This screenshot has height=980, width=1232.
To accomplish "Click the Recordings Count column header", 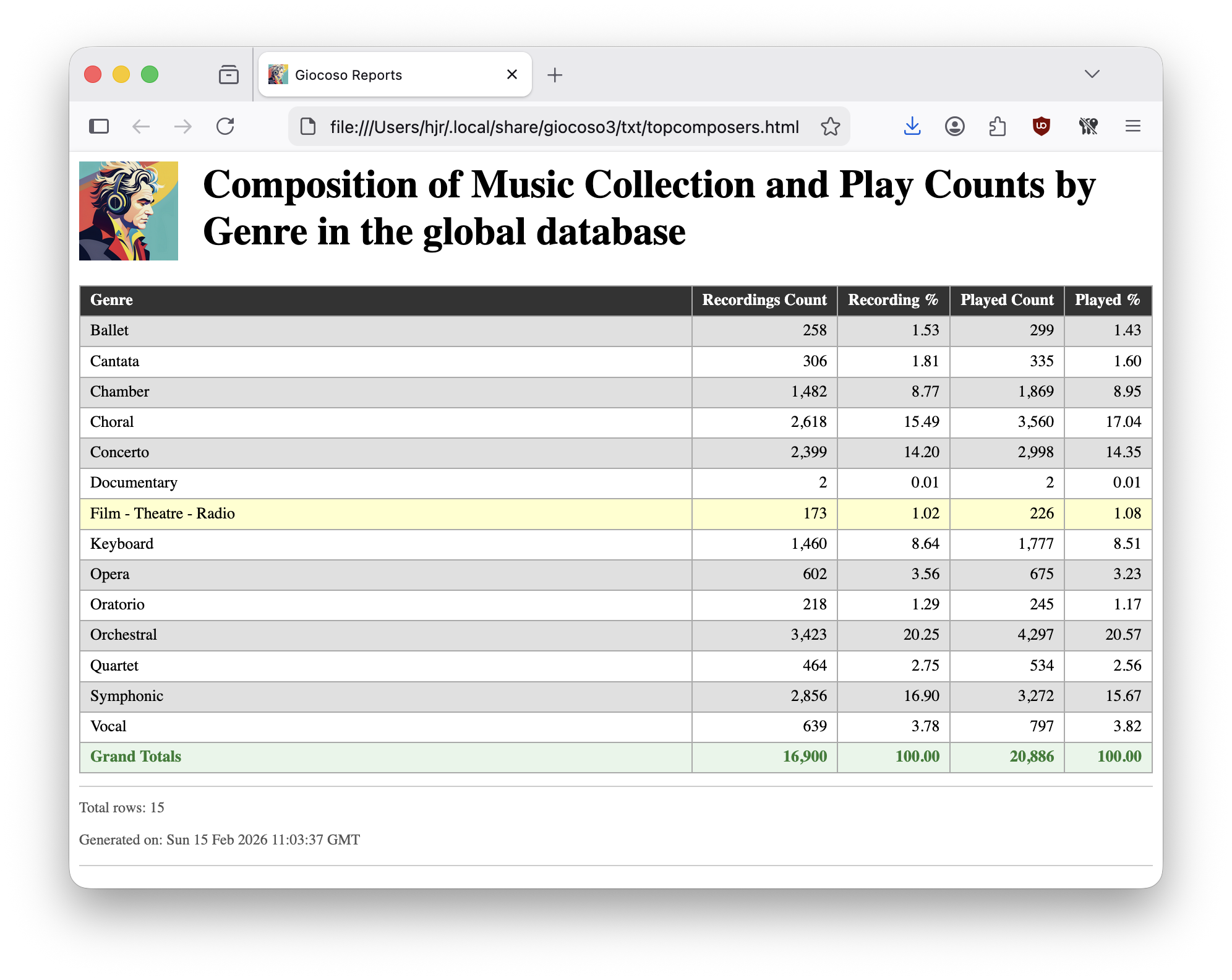I will [x=764, y=300].
